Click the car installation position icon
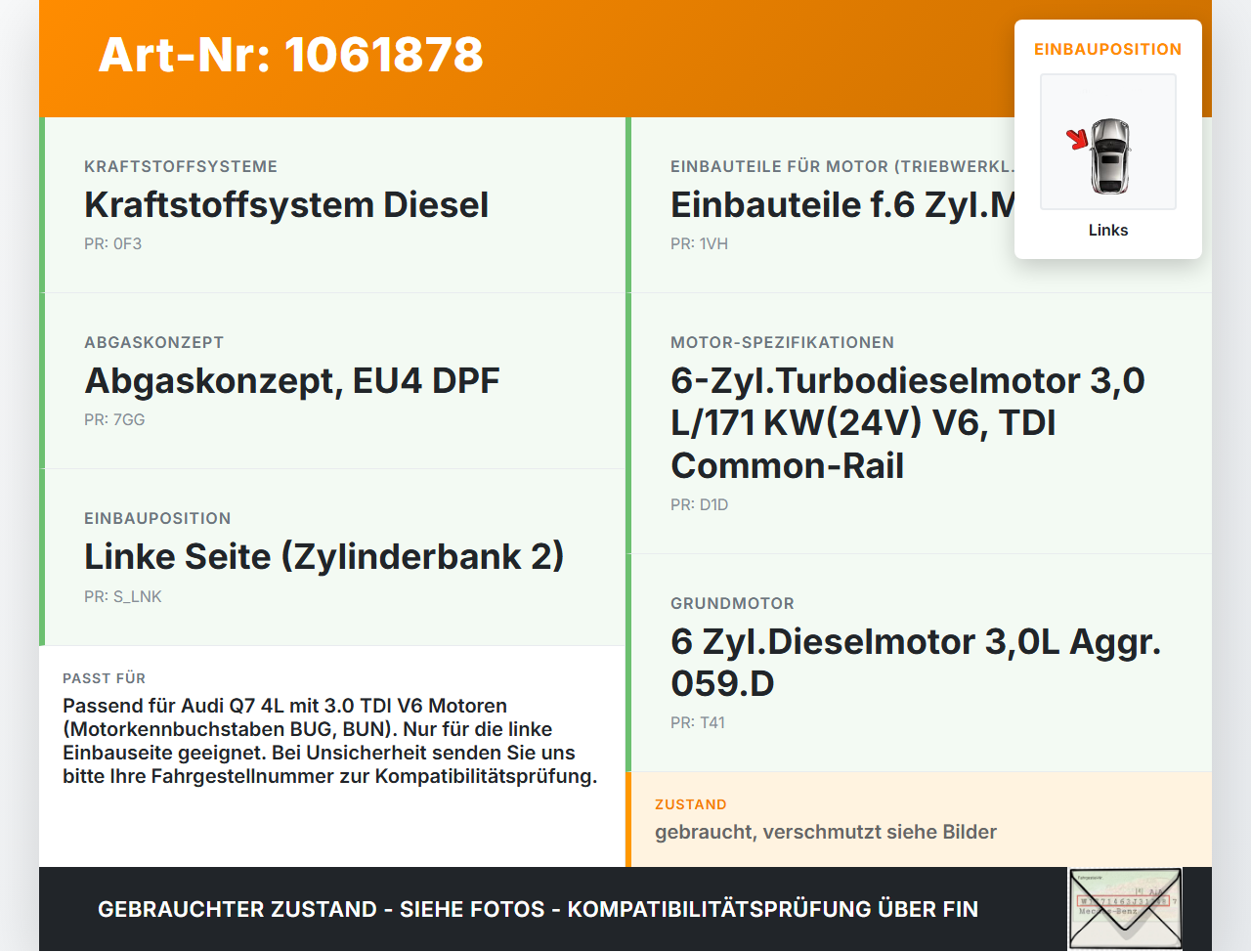1251x952 pixels. coord(1108,142)
